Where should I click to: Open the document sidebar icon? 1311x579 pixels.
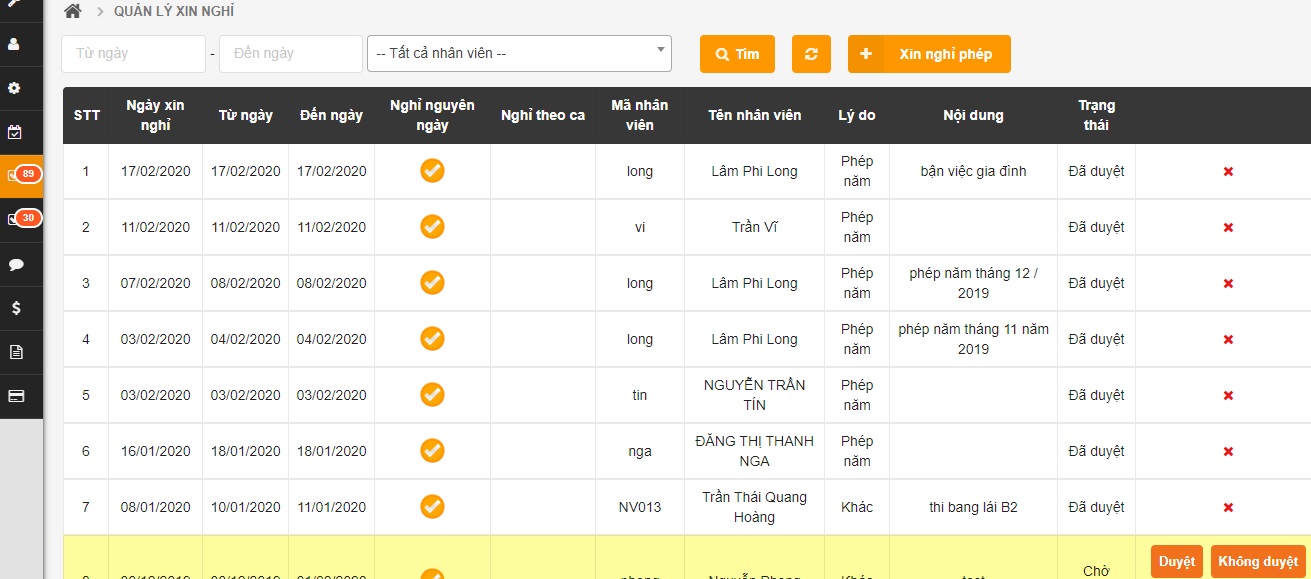coord(15,352)
